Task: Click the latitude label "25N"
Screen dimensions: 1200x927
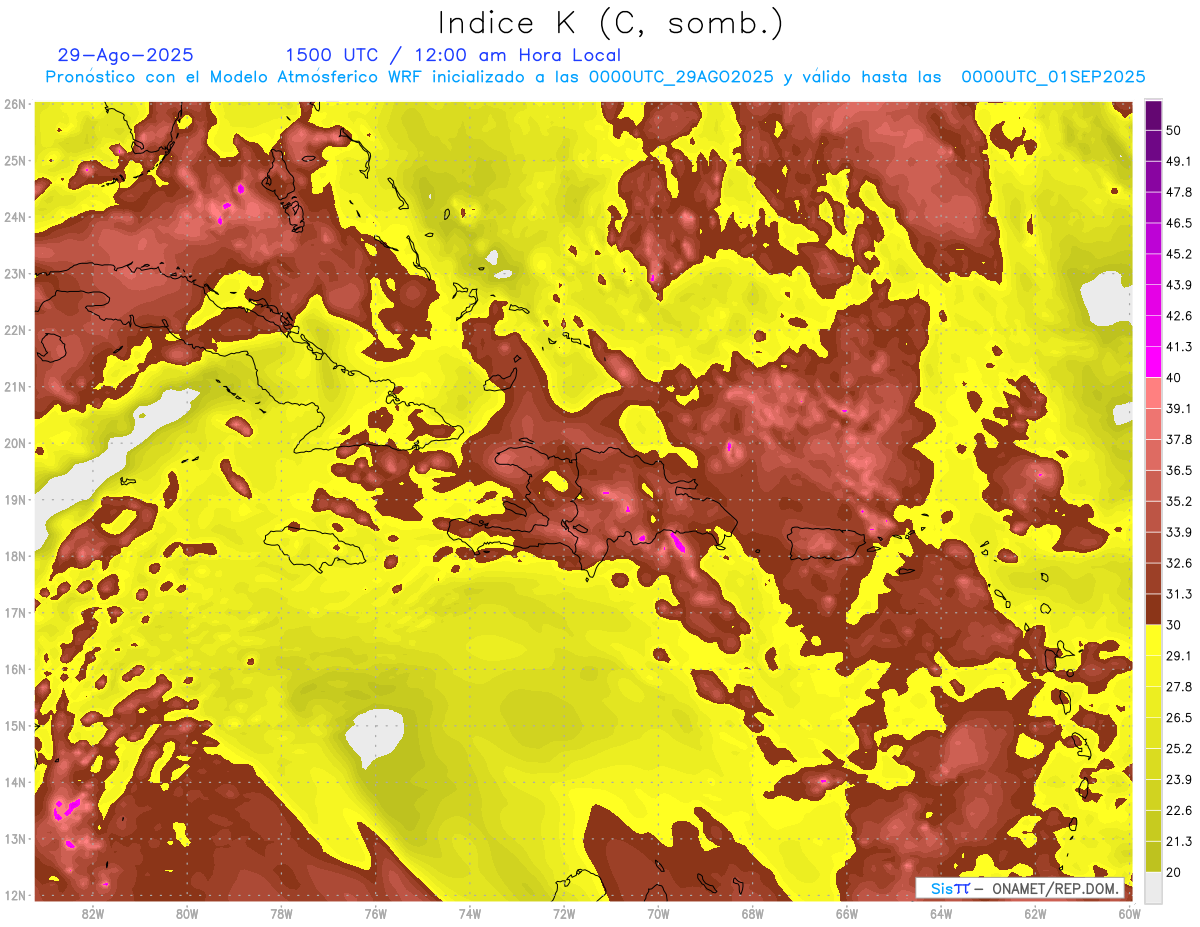Action: tap(15, 160)
